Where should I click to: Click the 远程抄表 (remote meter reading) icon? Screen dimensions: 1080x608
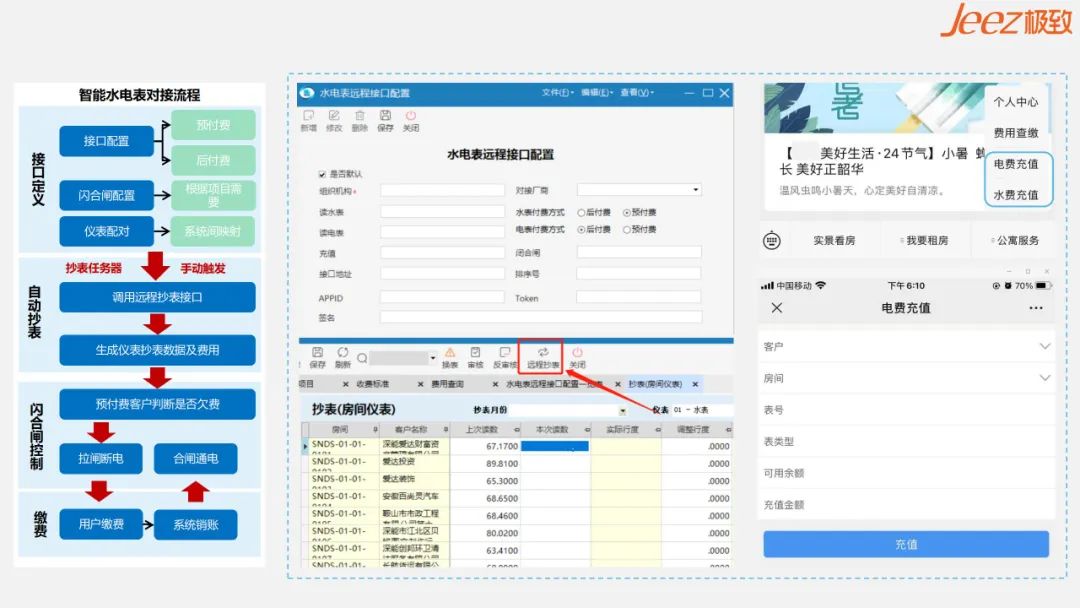click(x=540, y=358)
